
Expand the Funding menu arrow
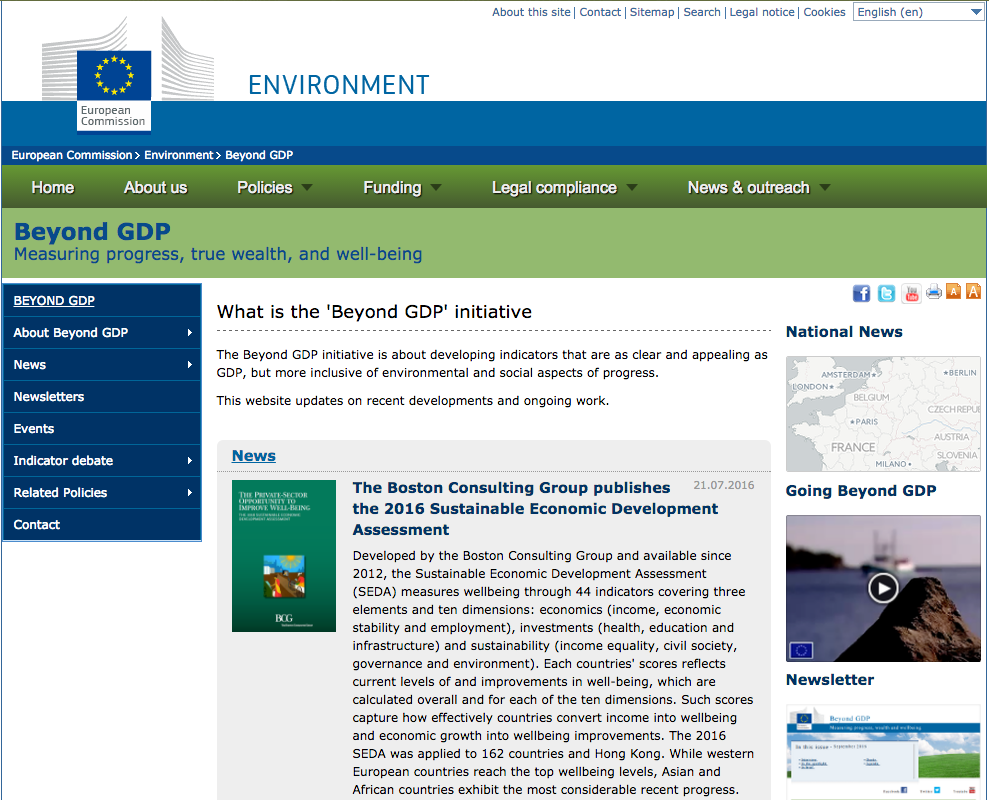tap(436, 187)
